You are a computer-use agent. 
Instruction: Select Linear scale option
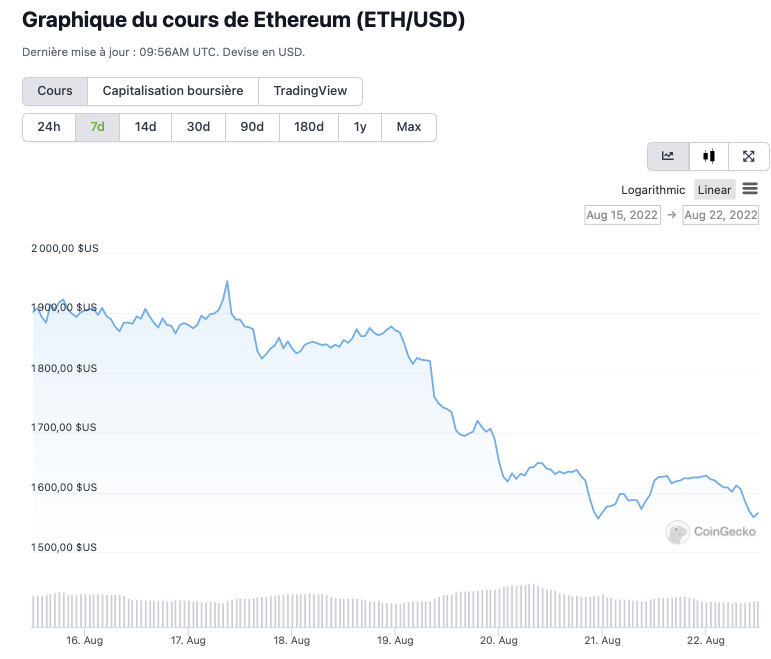pos(714,190)
